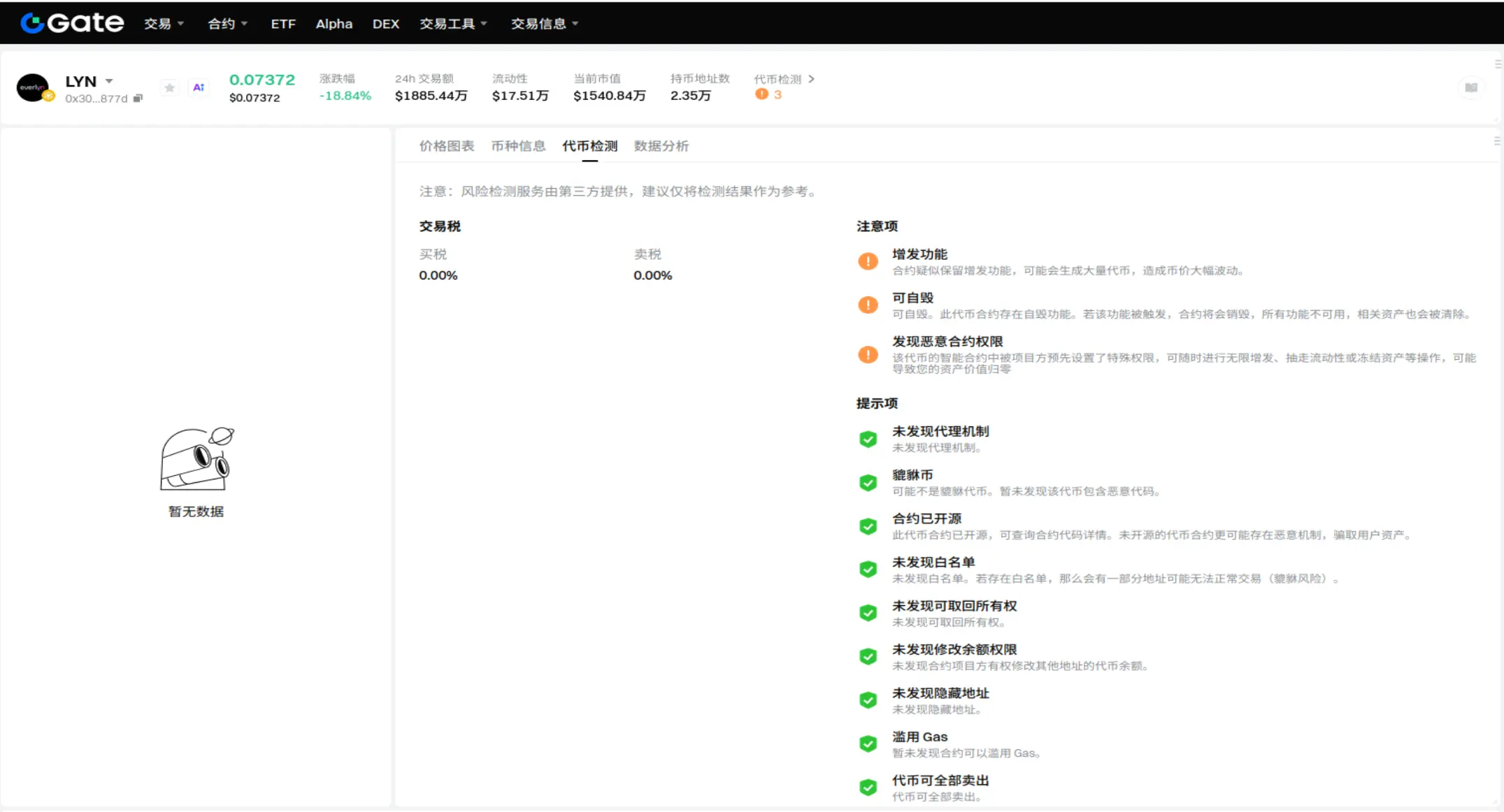1504x812 pixels.
Task: Click the green shield icon beside 滥用 Gas
Action: (x=868, y=744)
